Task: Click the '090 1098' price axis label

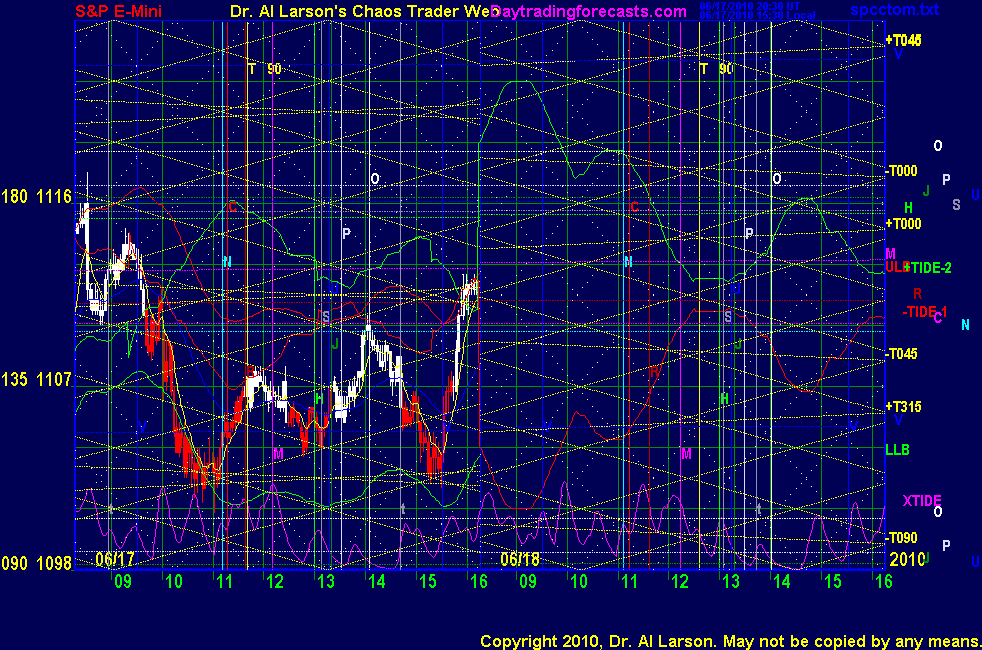Action: [36, 564]
